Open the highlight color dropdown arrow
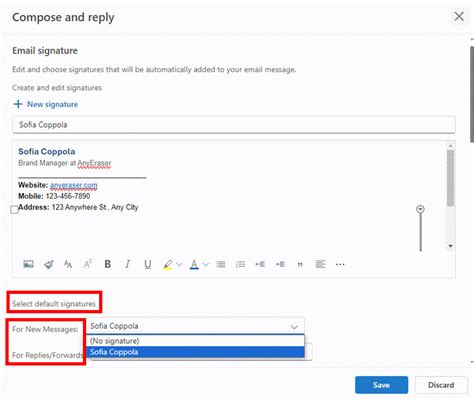Viewport: 474px width, 401px height. (x=179, y=265)
